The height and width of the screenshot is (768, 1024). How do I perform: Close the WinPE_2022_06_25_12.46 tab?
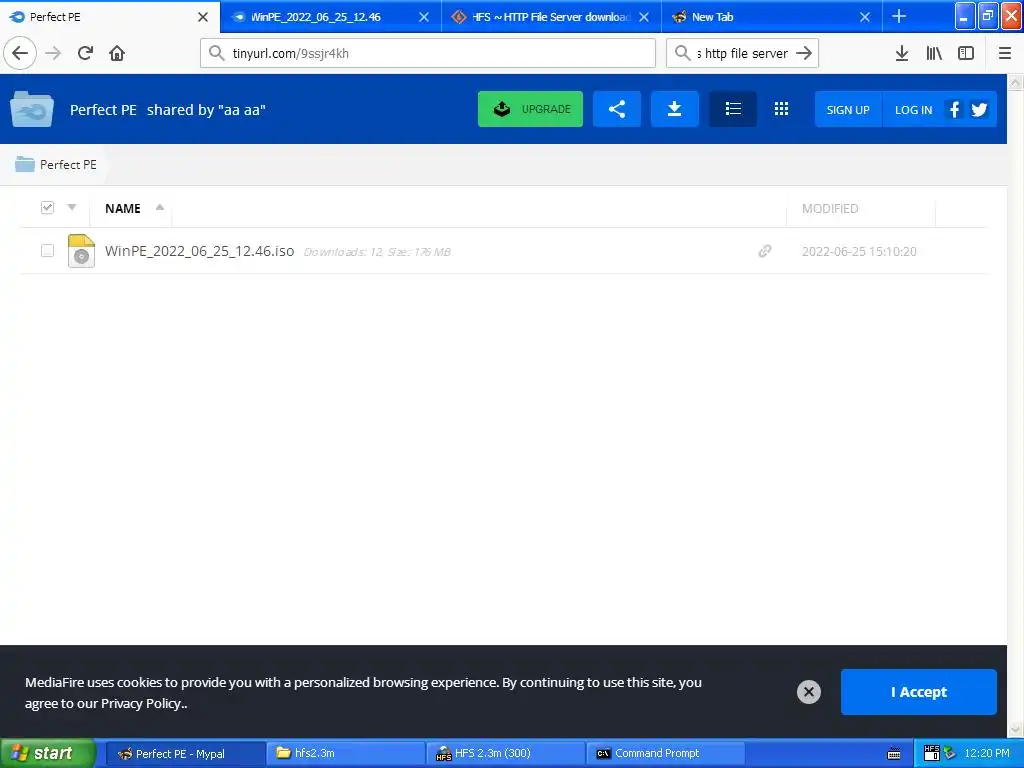424,17
